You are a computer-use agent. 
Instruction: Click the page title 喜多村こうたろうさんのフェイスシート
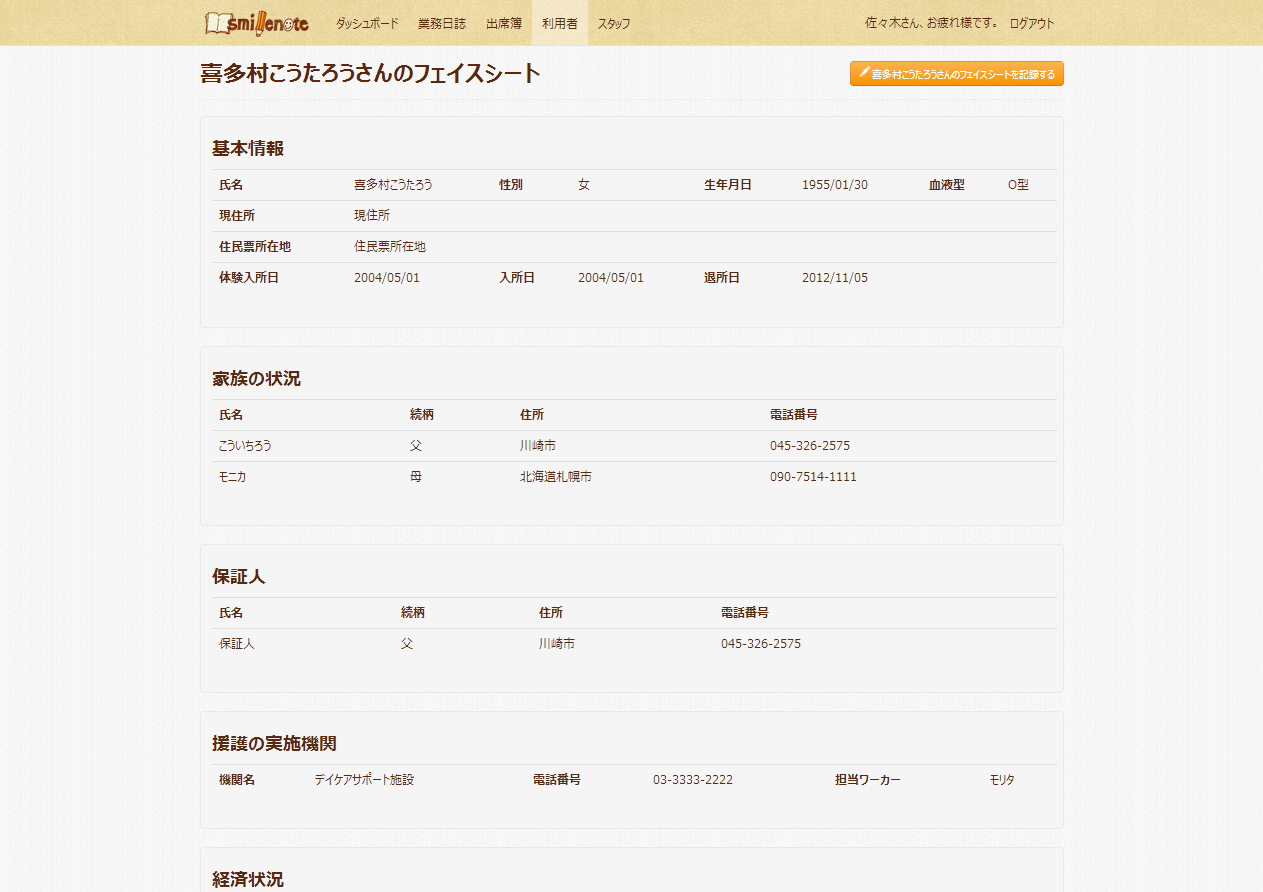coord(371,74)
